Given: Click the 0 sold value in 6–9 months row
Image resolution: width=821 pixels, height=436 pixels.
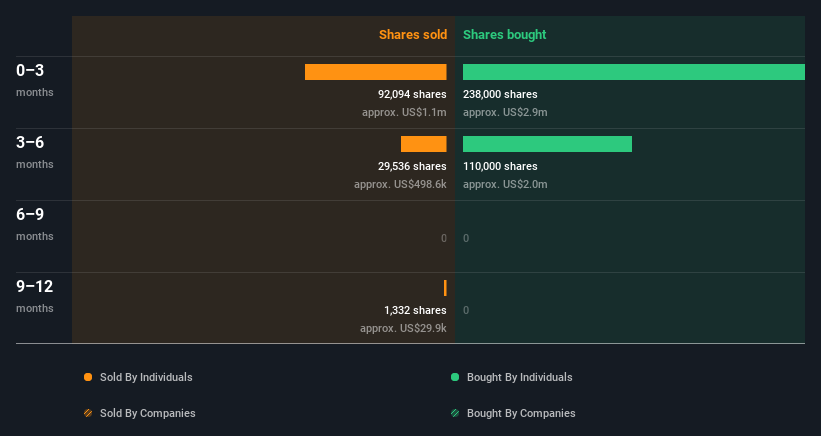Looking at the screenshot, I should click(x=443, y=238).
